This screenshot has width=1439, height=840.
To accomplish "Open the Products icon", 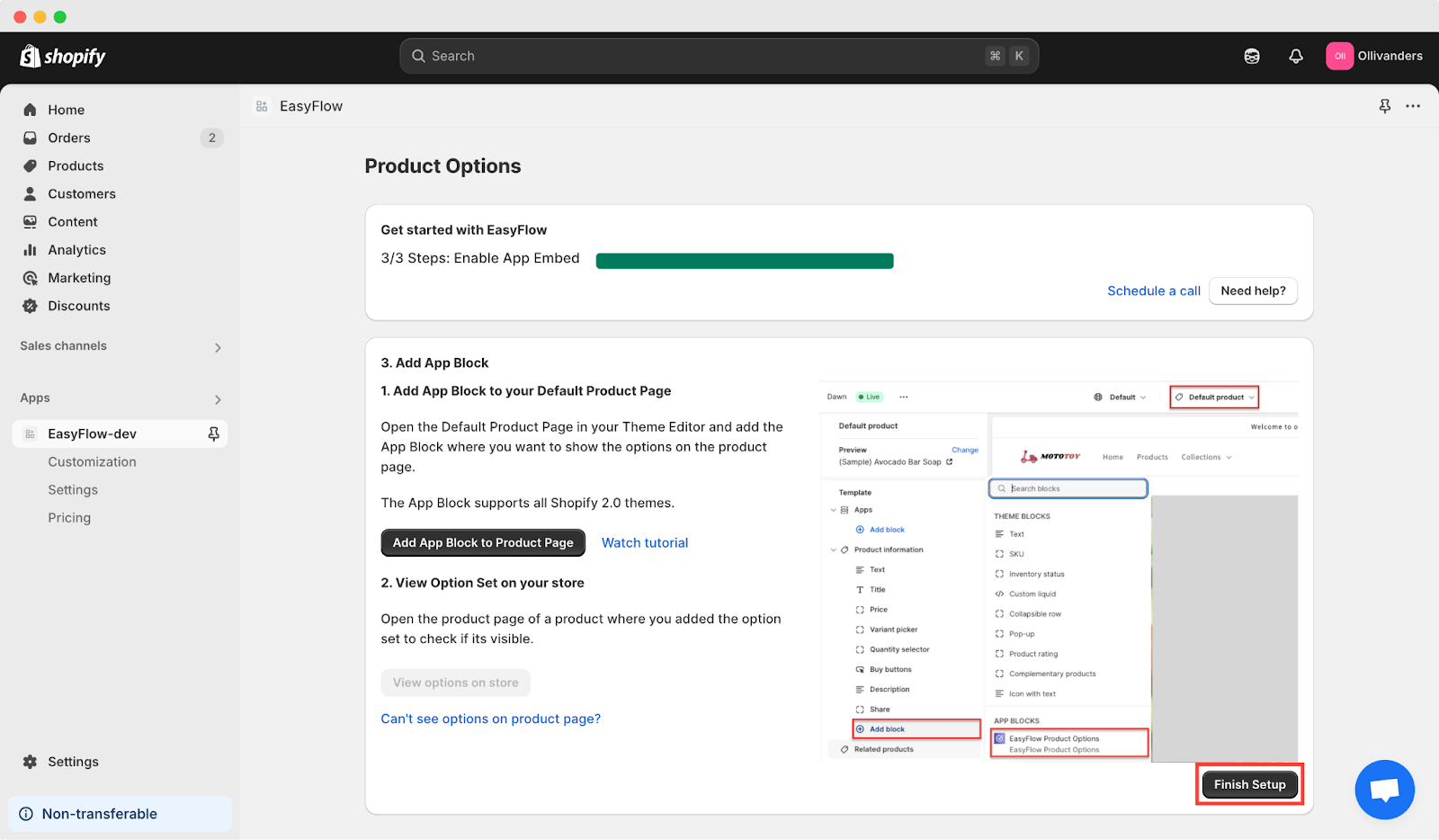I will click(30, 165).
